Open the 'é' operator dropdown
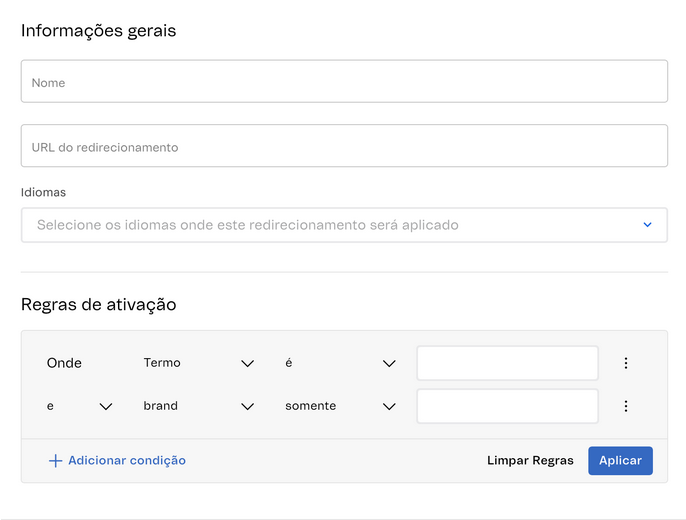 click(340, 363)
